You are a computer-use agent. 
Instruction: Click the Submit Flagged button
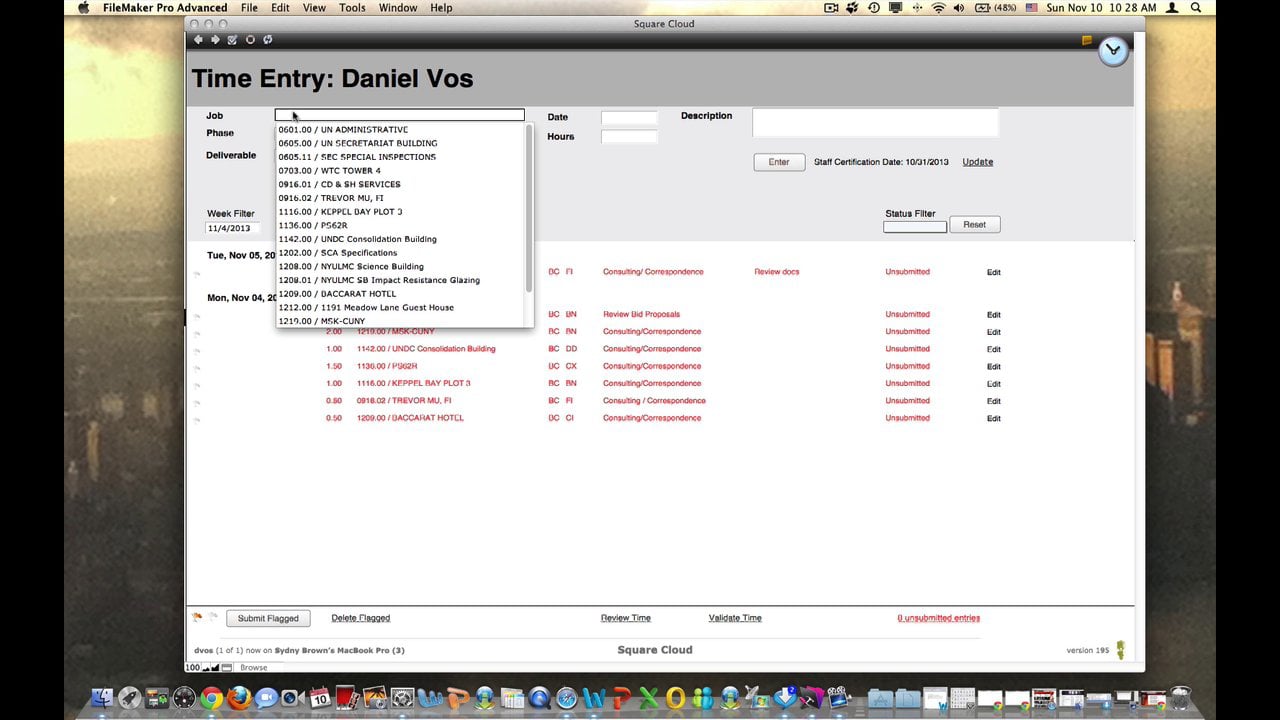tap(268, 618)
